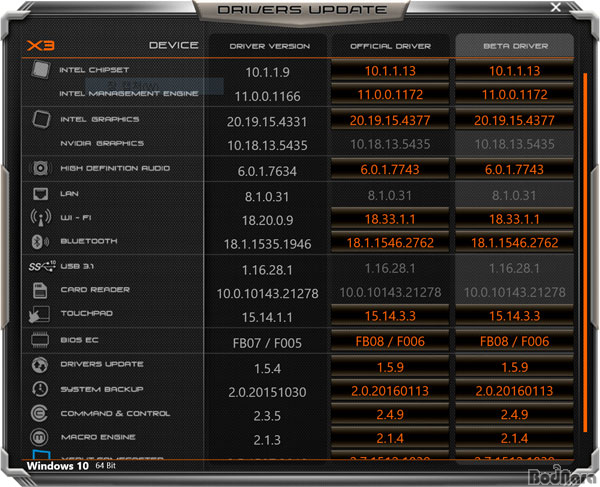Switch to the Beta Driver column tab
The width and height of the screenshot is (600, 487).
coord(515,46)
